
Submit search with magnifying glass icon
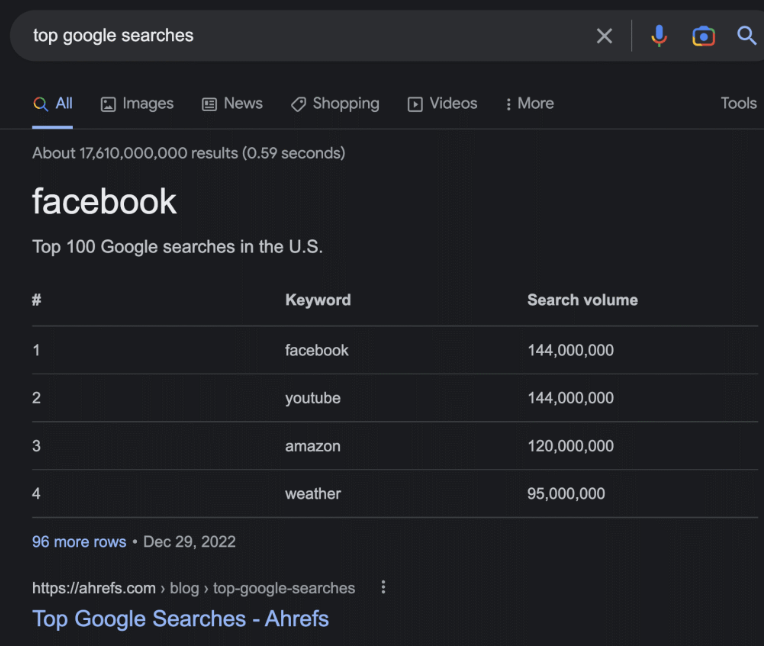point(746,36)
